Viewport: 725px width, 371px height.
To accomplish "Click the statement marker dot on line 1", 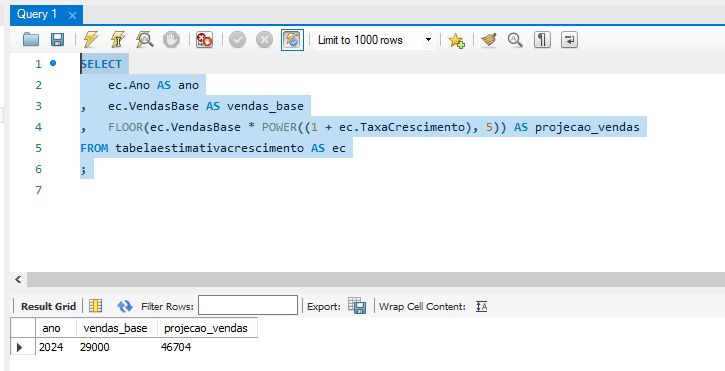I will (x=53, y=63).
